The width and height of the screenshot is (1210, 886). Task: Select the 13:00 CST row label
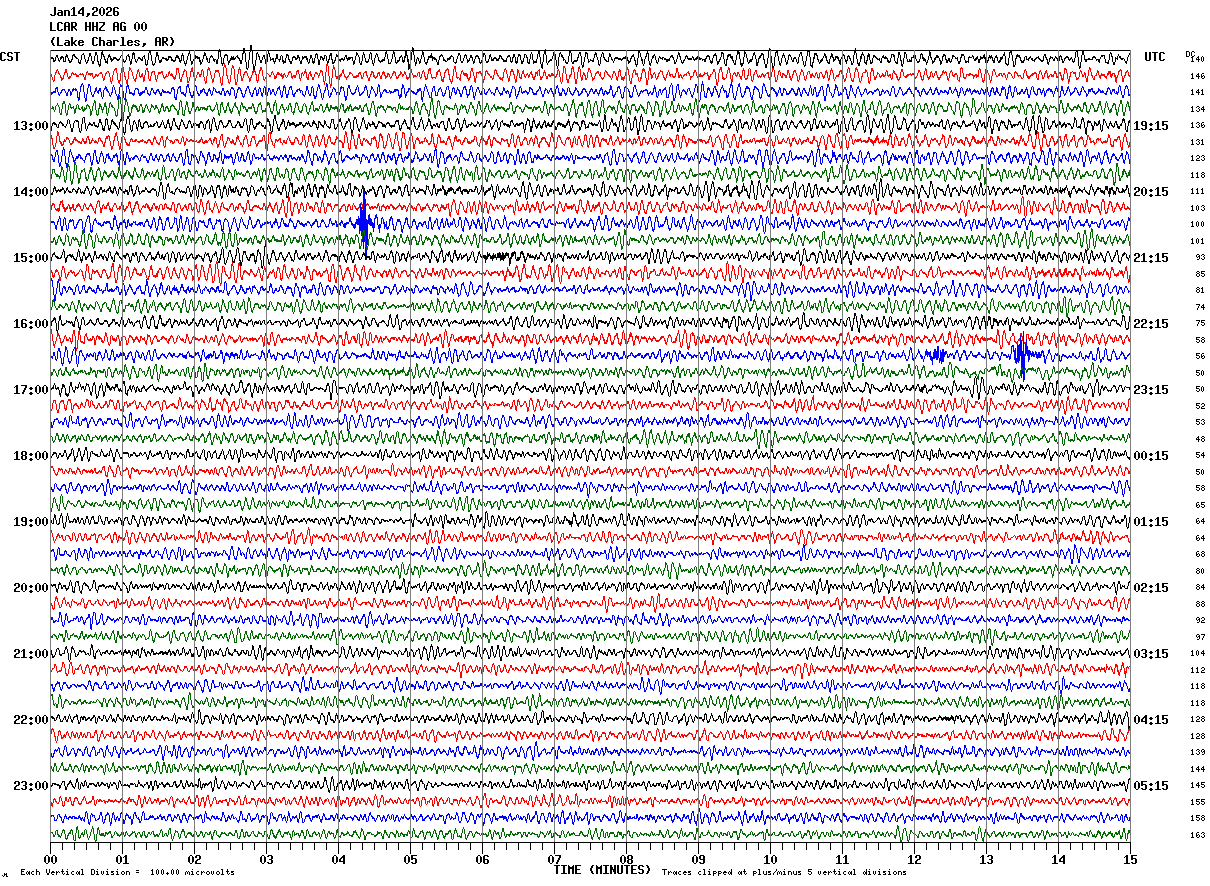tap(31, 126)
